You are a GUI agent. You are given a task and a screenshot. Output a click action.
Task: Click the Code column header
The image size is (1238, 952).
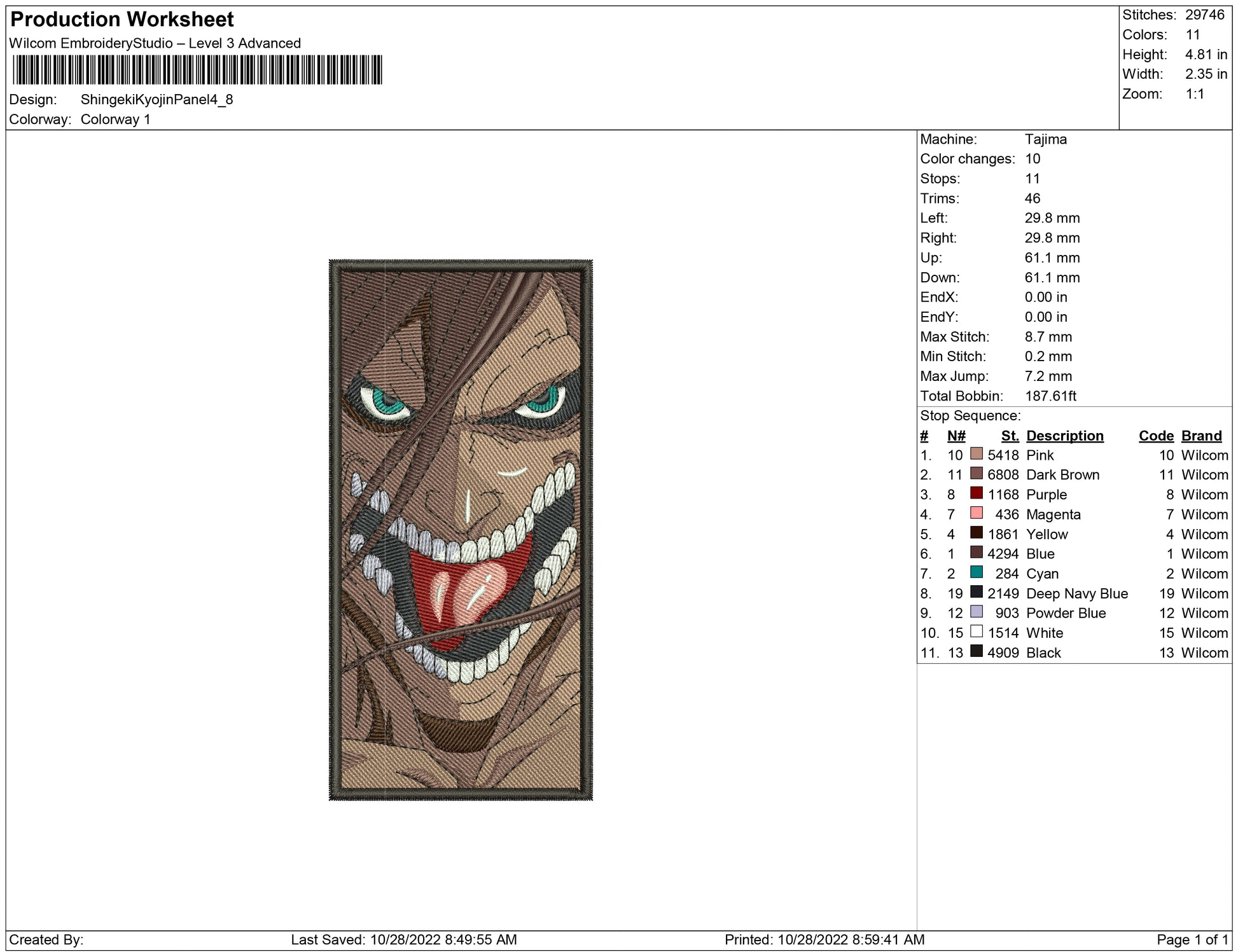1155,436
